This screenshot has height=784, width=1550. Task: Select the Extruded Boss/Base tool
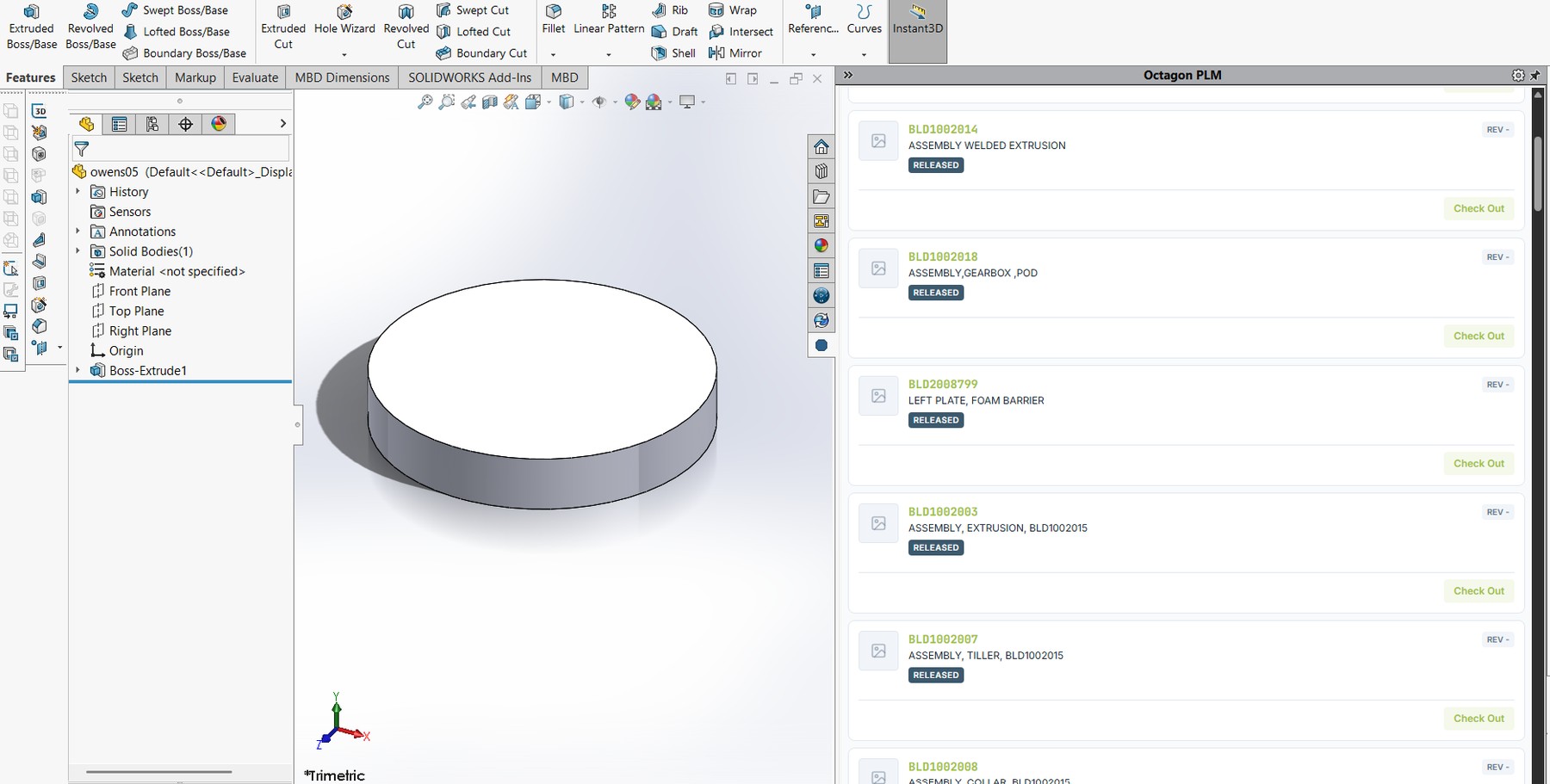(32, 28)
